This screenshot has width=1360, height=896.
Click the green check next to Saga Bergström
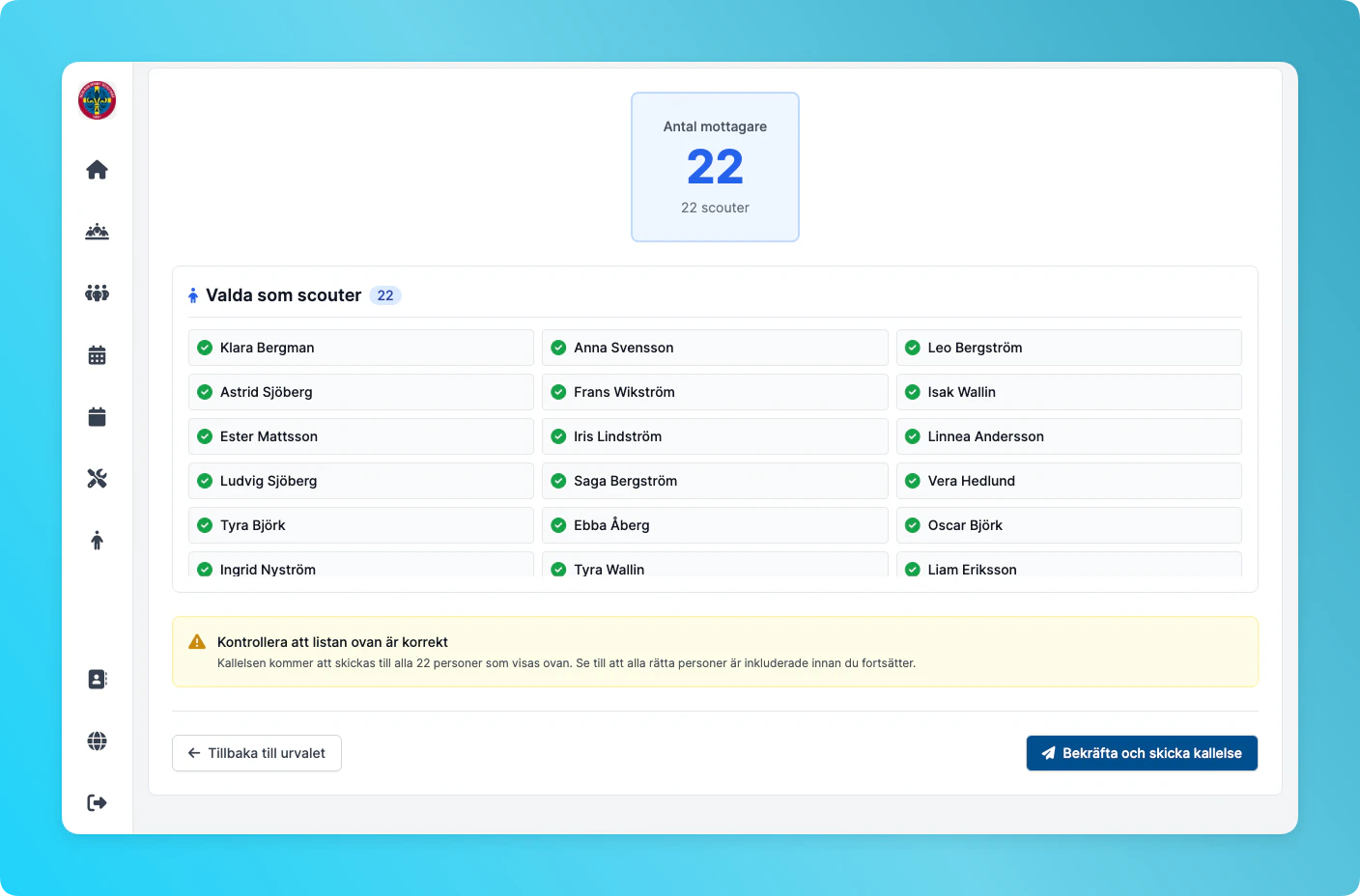click(x=558, y=481)
